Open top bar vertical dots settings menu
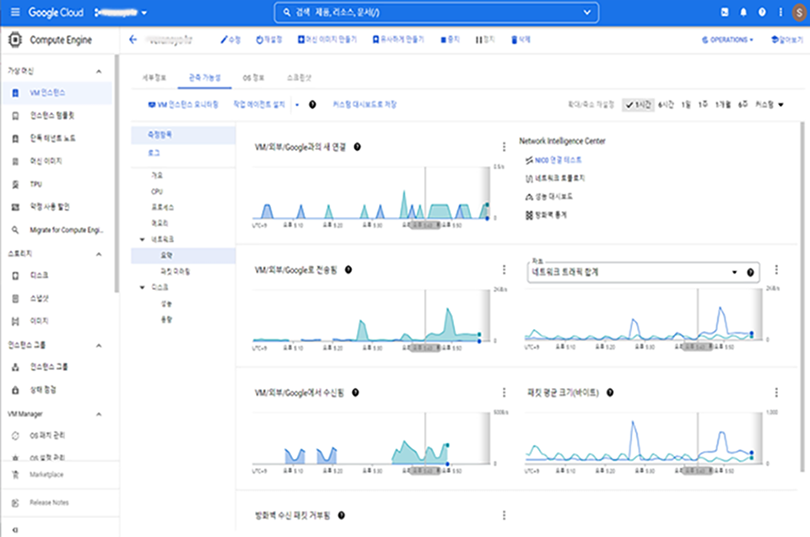Screen dimensions: 810x537 point(781,12)
